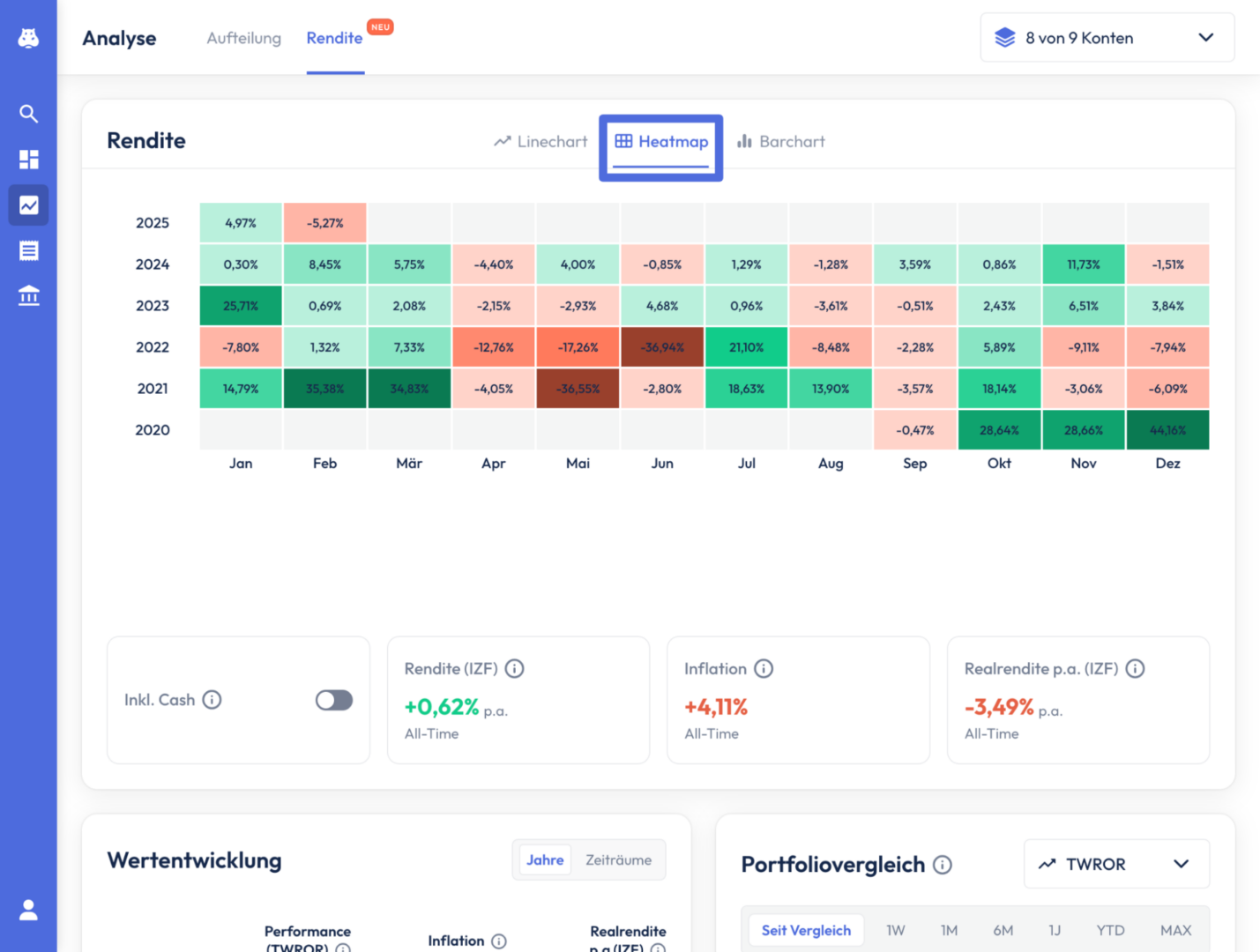Viewport: 1260px width, 952px height.
Task: Click the +4,11% Inflation value
Action: coord(716,707)
